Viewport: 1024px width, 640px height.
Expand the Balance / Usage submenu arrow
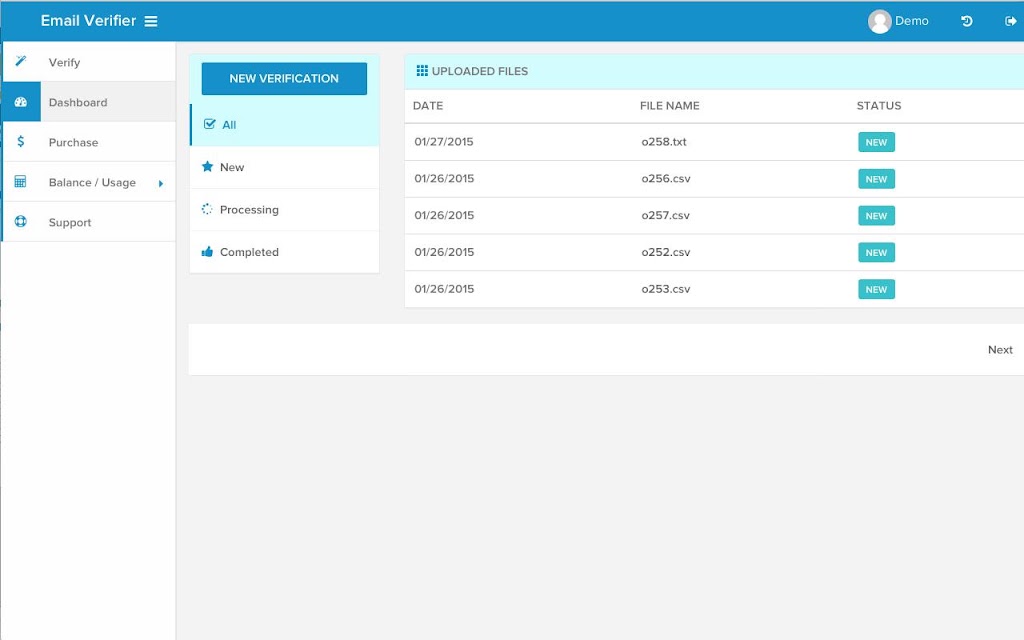click(x=161, y=184)
